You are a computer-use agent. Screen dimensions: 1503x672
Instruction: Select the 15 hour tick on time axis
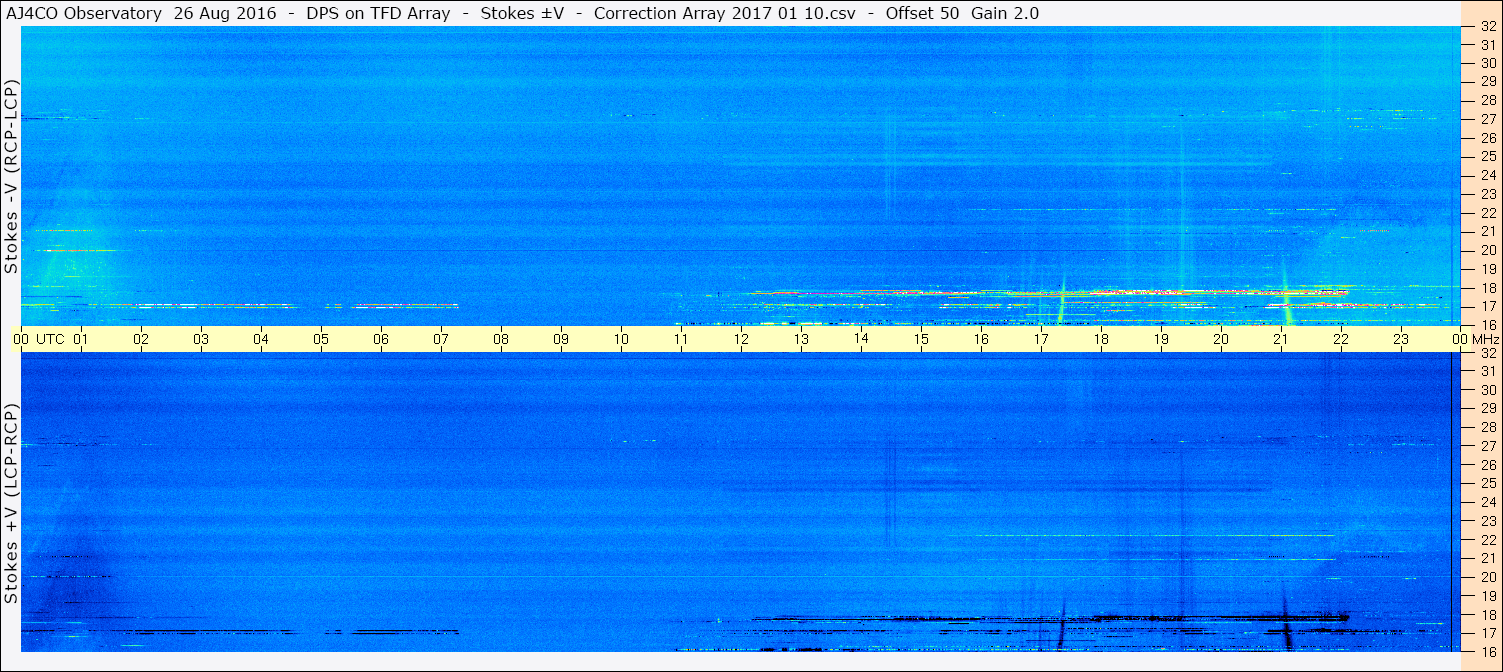pos(921,340)
